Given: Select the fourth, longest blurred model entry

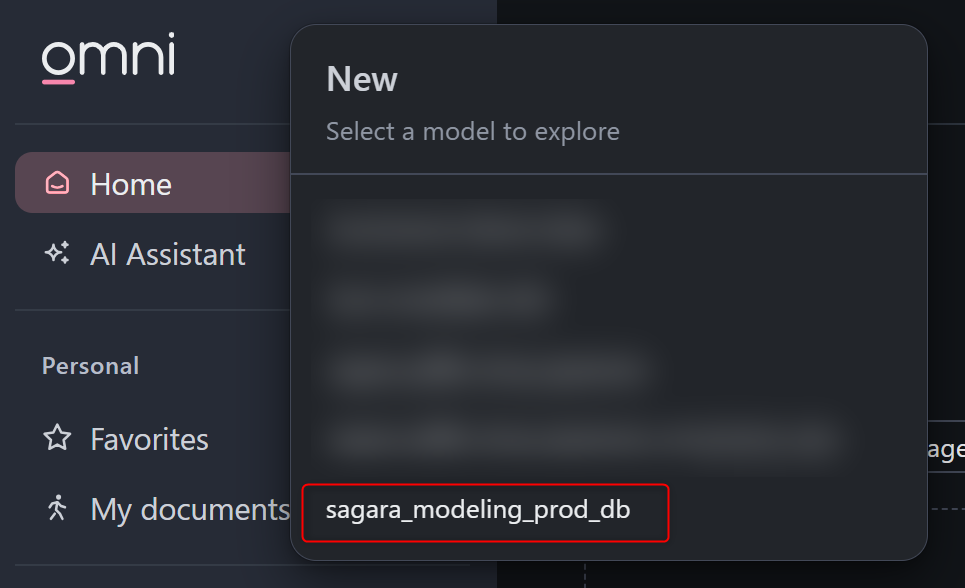Looking at the screenshot, I should click(x=578, y=438).
